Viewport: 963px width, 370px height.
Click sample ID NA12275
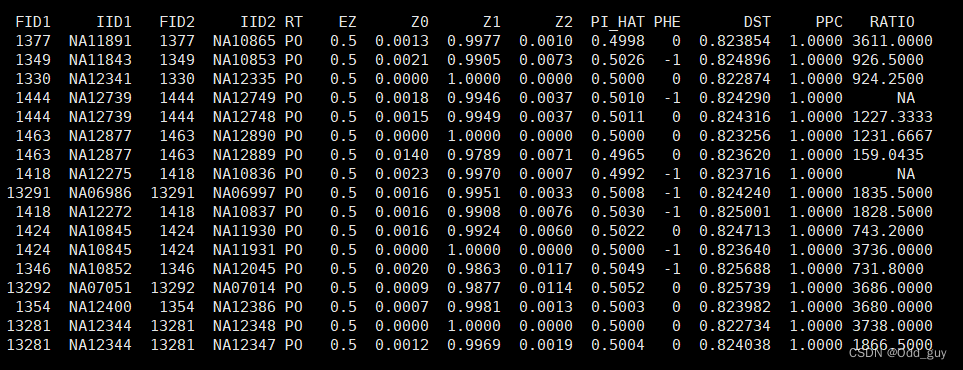pos(101,175)
